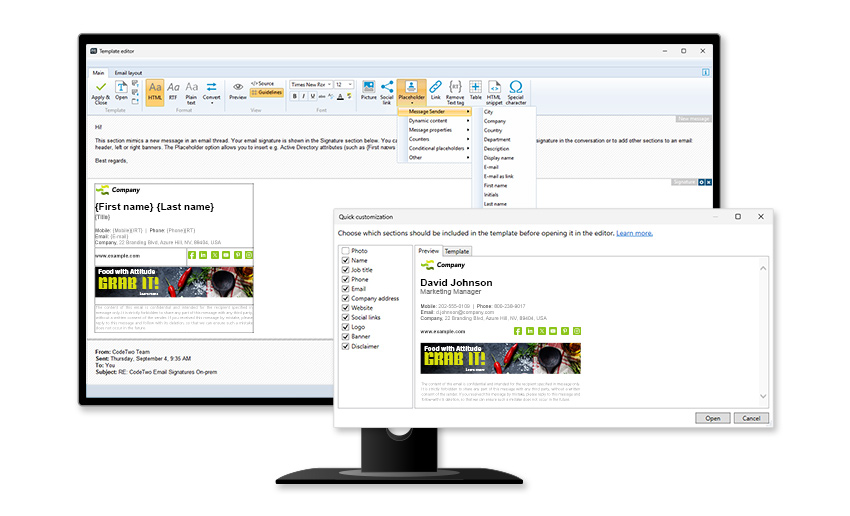The height and width of the screenshot is (516, 850).
Task: Click the Table insert icon
Action: click(x=475, y=88)
